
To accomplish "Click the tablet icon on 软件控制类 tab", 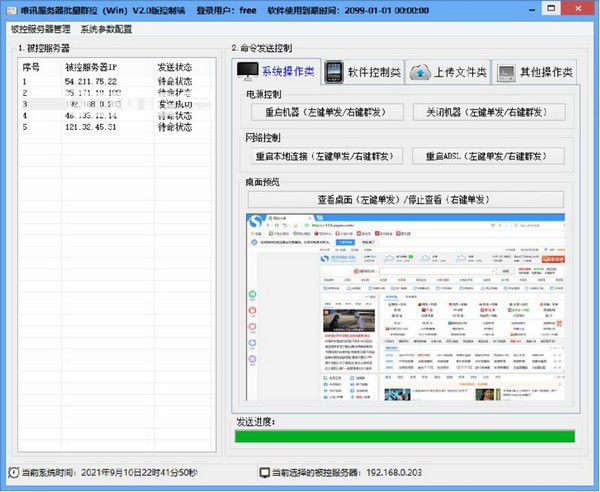I will click(334, 72).
